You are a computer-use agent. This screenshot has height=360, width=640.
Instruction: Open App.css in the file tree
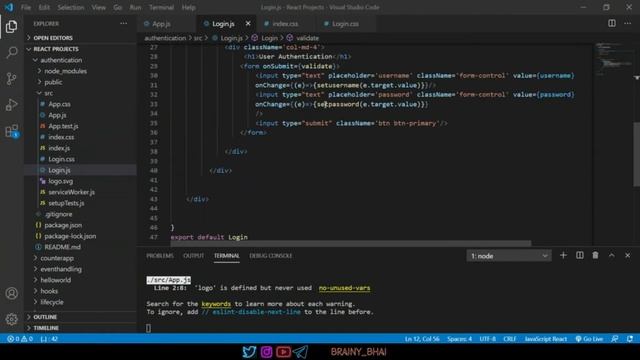tap(80, 104)
